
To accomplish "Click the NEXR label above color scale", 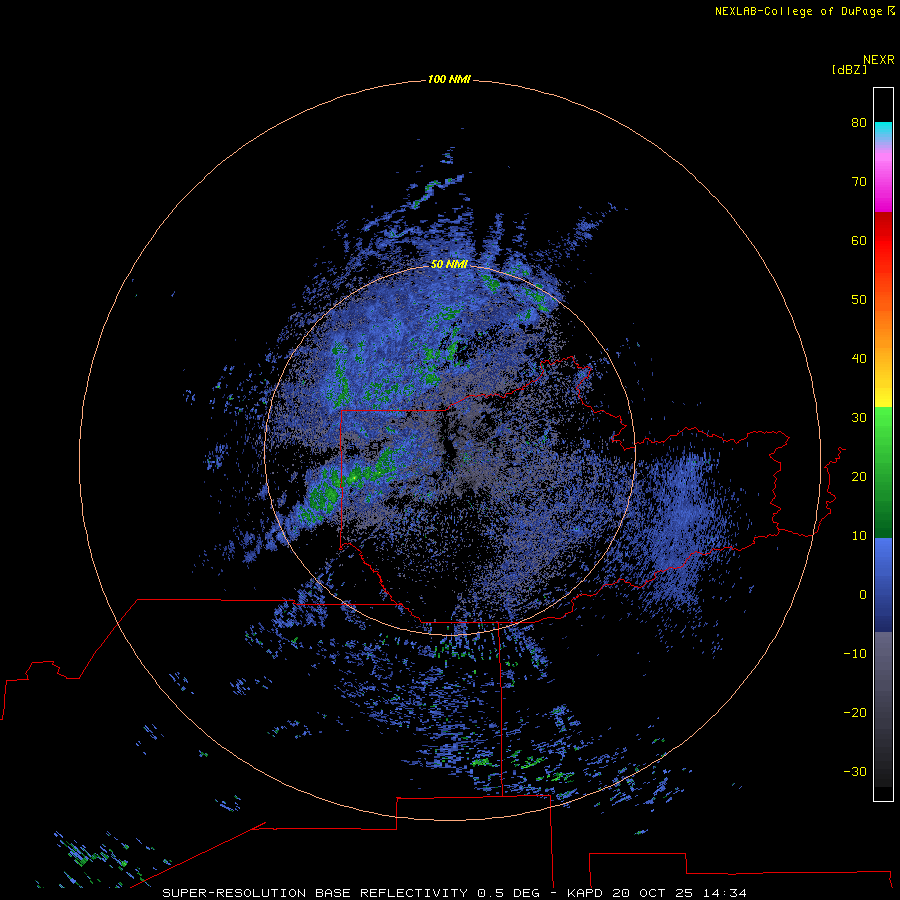I will click(x=879, y=60).
